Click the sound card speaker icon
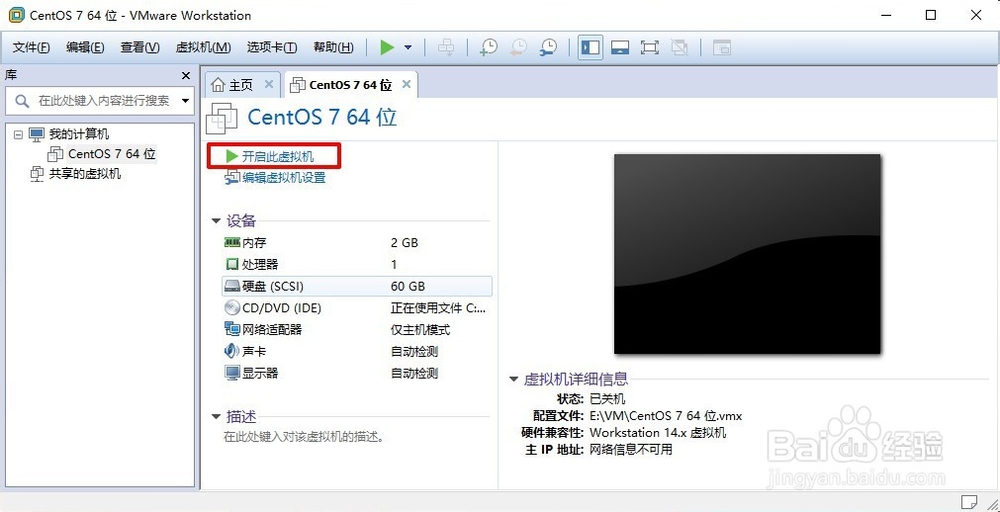The width and height of the screenshot is (1000, 512). [232, 351]
